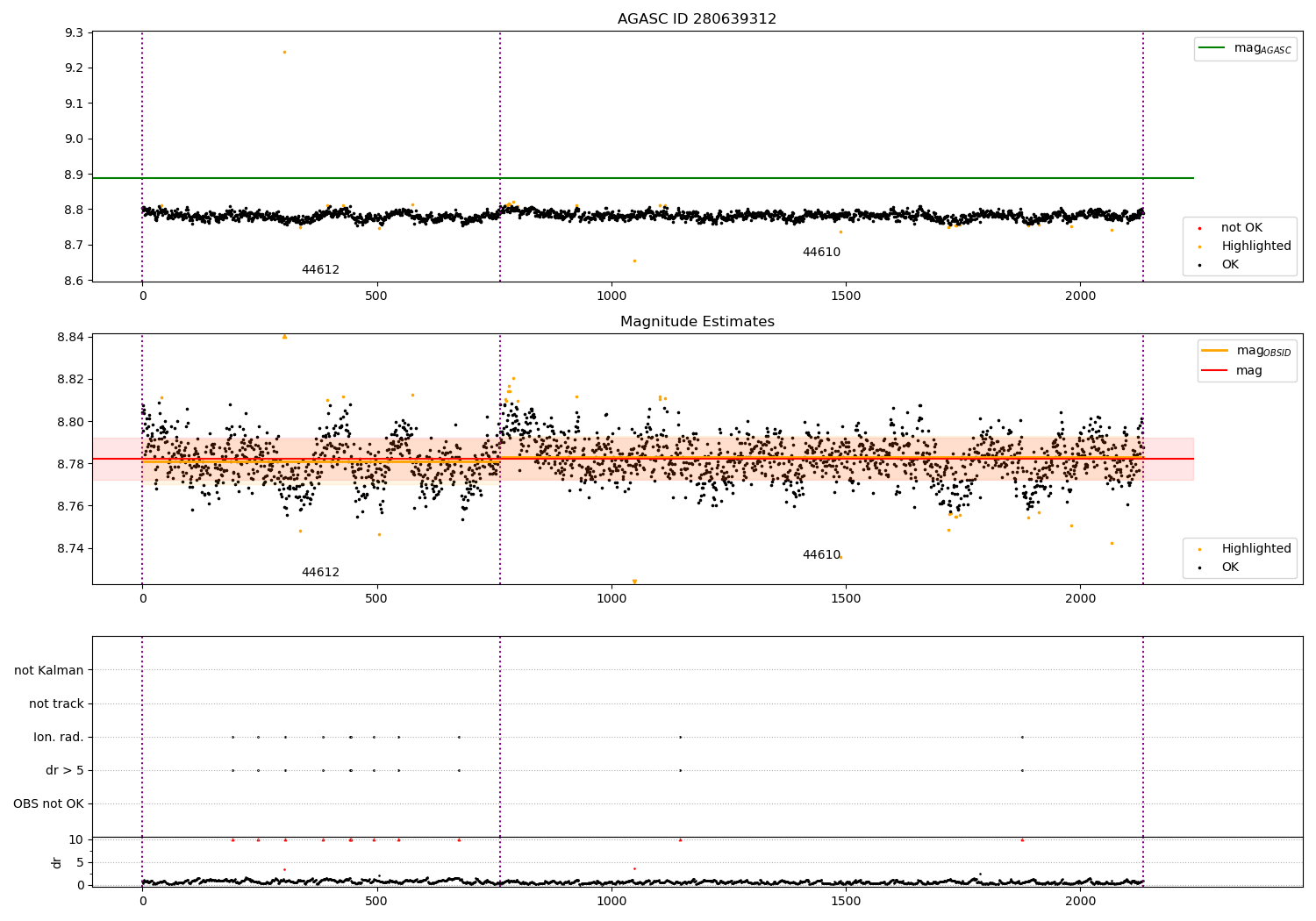The image size is (1316, 921).
Task: Click the 9.0 y-axis tick label
Action: tap(75, 139)
